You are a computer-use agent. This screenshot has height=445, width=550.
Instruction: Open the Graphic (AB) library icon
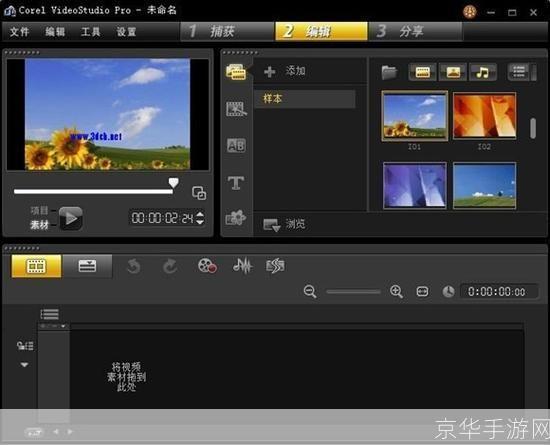[236, 146]
